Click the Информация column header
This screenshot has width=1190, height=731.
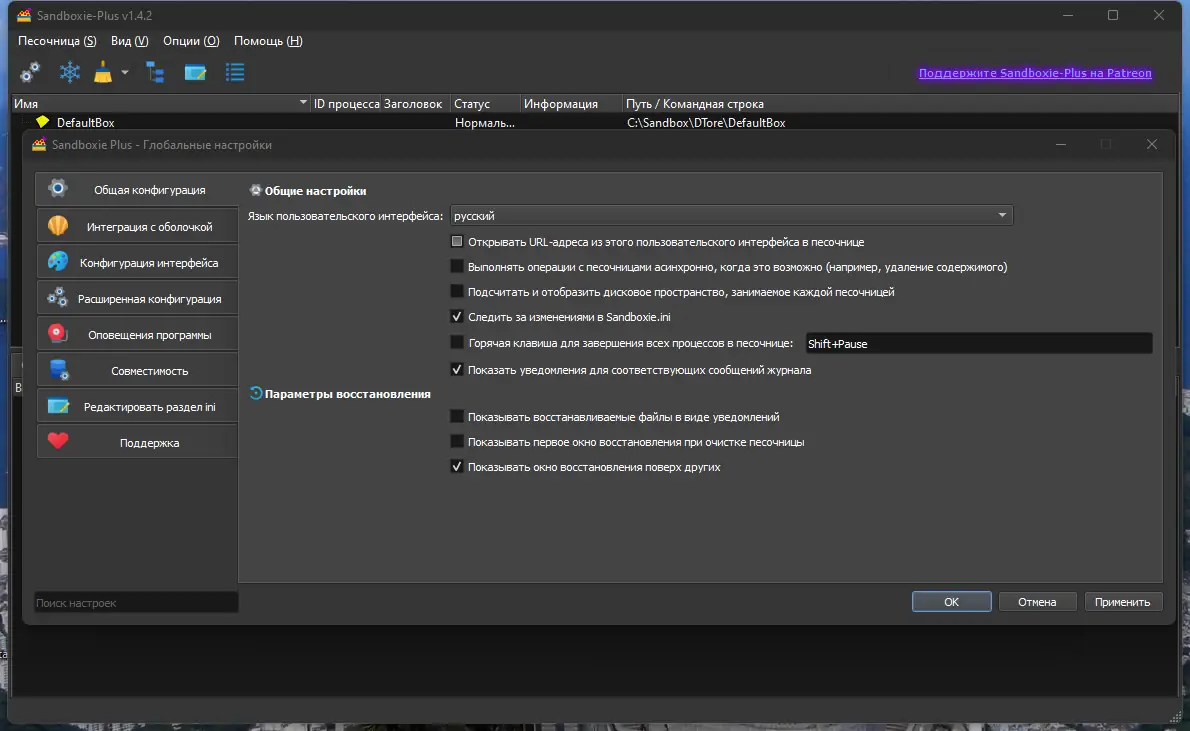[x=571, y=104]
